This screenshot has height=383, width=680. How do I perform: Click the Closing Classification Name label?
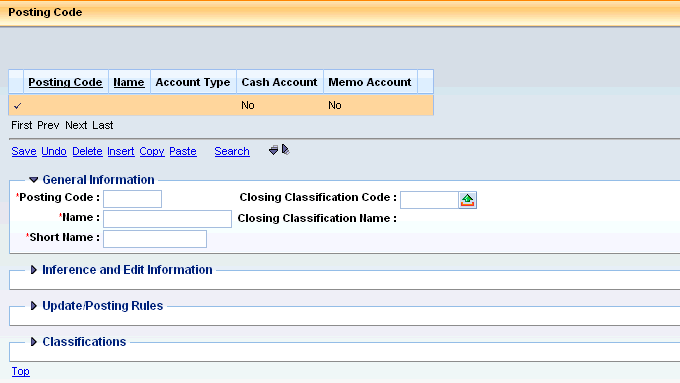(x=317, y=218)
